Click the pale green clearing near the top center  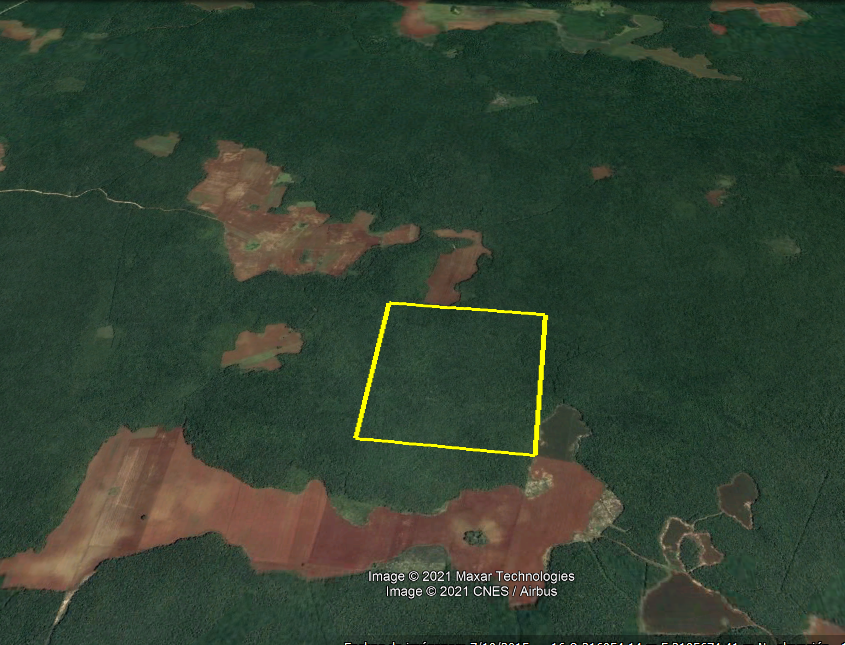click(x=511, y=102)
